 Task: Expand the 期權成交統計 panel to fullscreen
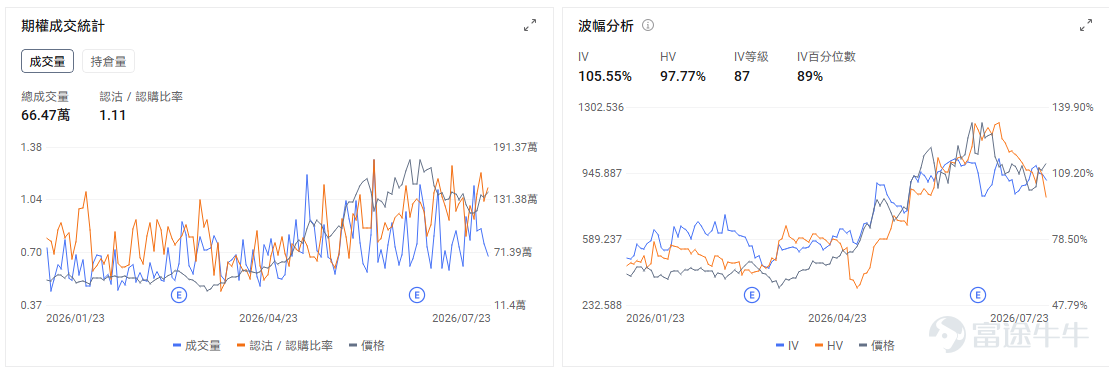(529, 26)
